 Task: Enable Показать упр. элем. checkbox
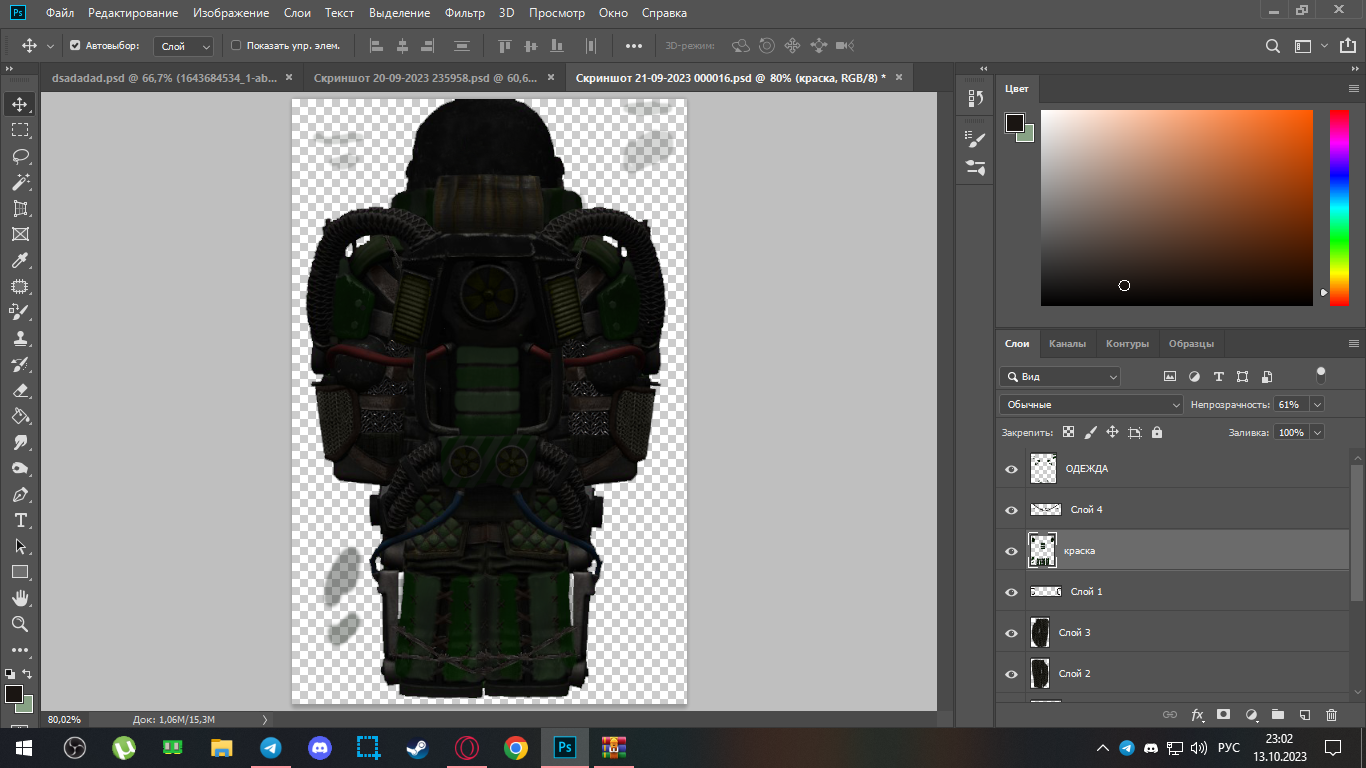tap(236, 45)
